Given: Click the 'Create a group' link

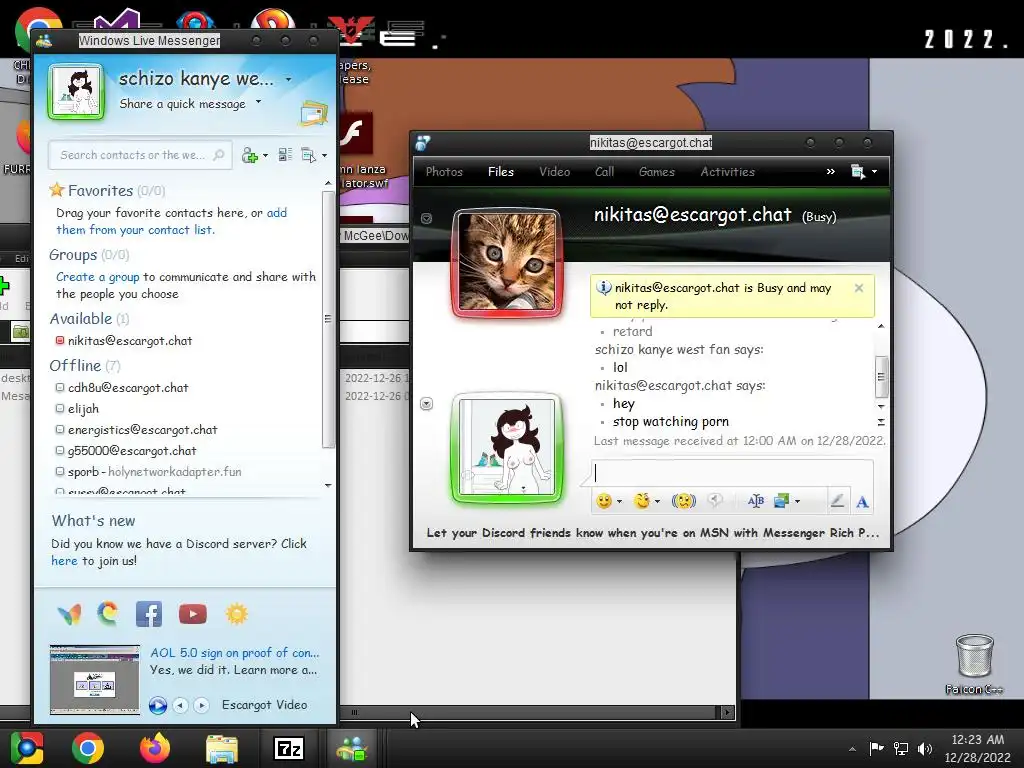Looking at the screenshot, I should pyautogui.click(x=97, y=277).
